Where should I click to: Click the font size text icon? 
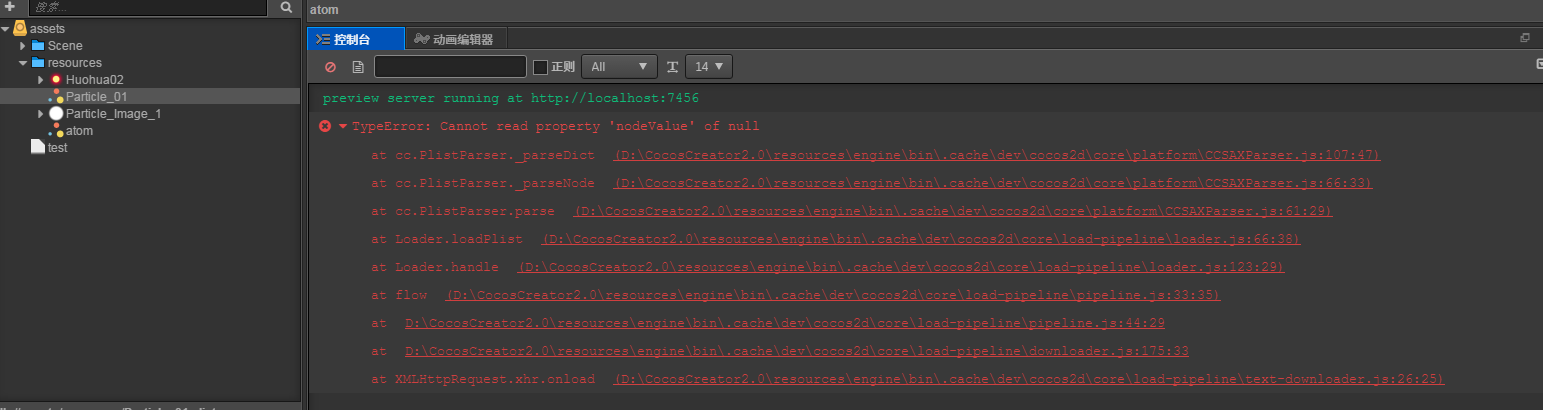click(x=672, y=67)
